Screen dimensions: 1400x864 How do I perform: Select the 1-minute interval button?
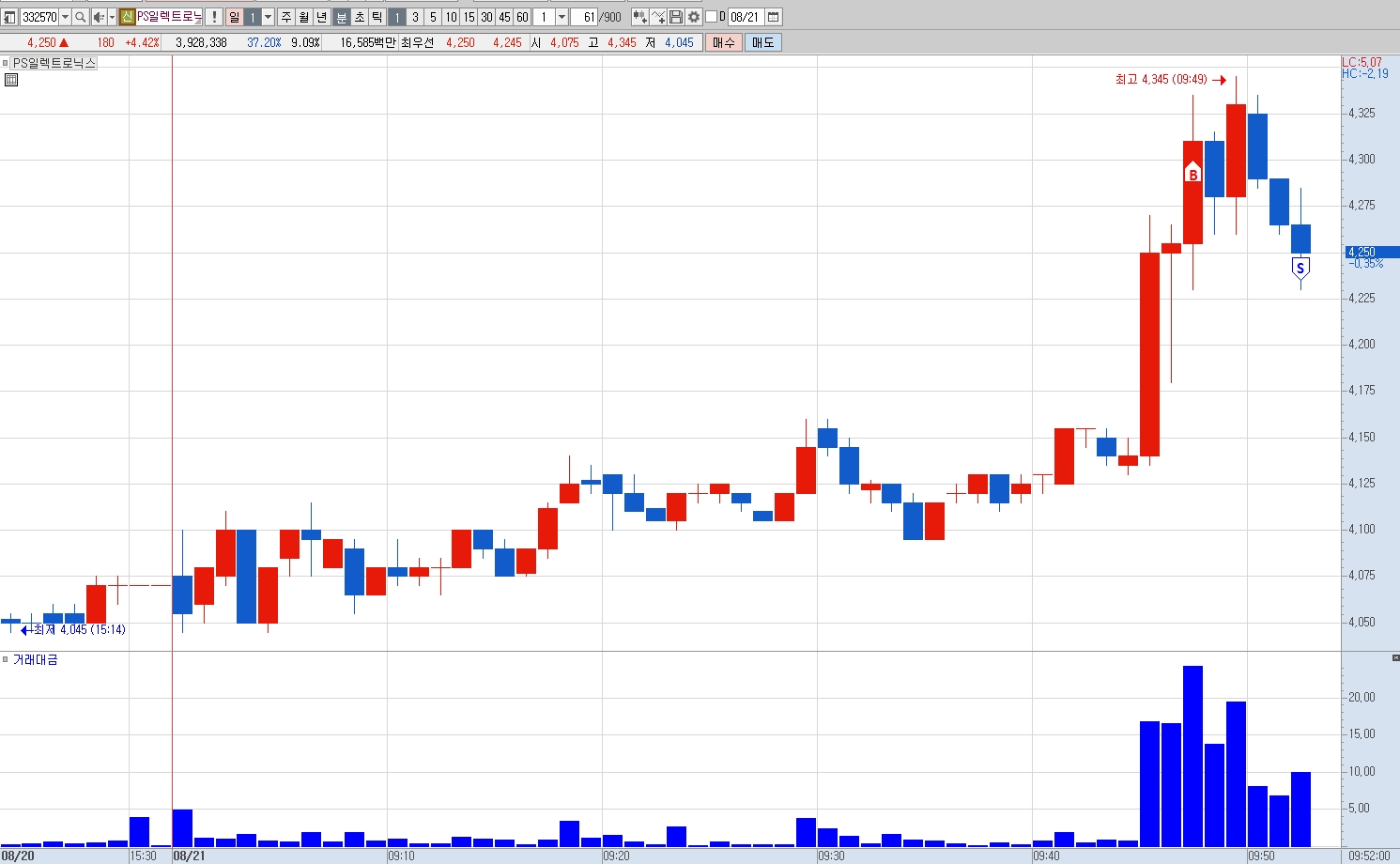click(x=397, y=17)
